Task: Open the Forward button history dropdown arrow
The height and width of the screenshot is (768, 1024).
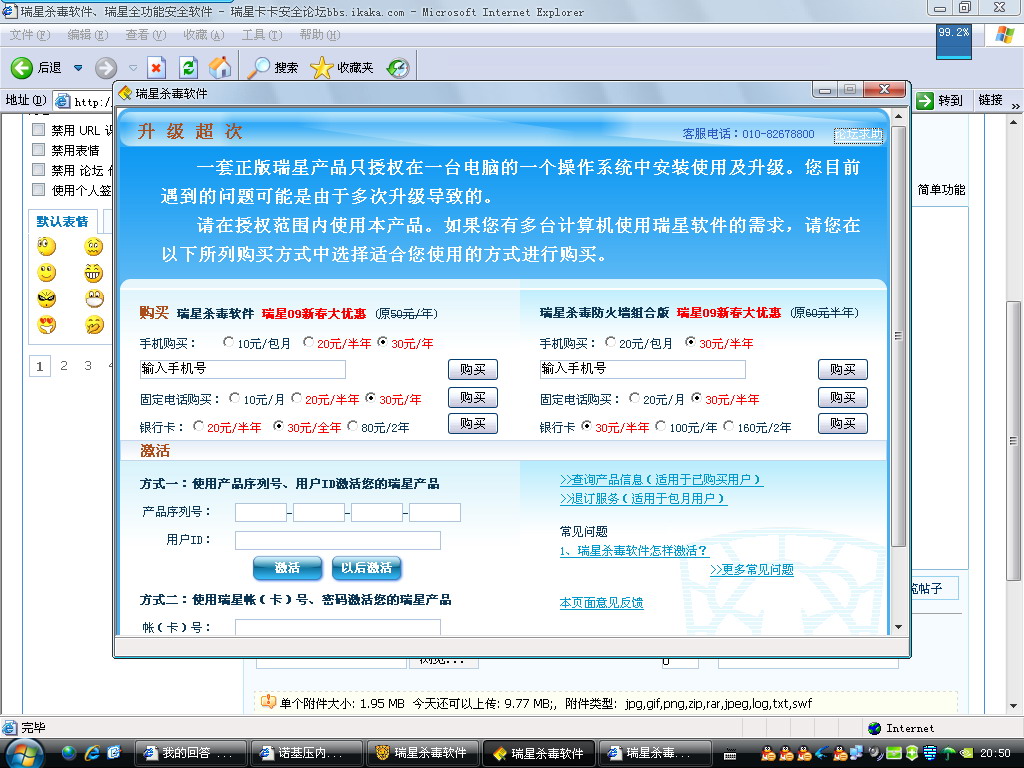Action: [x=133, y=67]
